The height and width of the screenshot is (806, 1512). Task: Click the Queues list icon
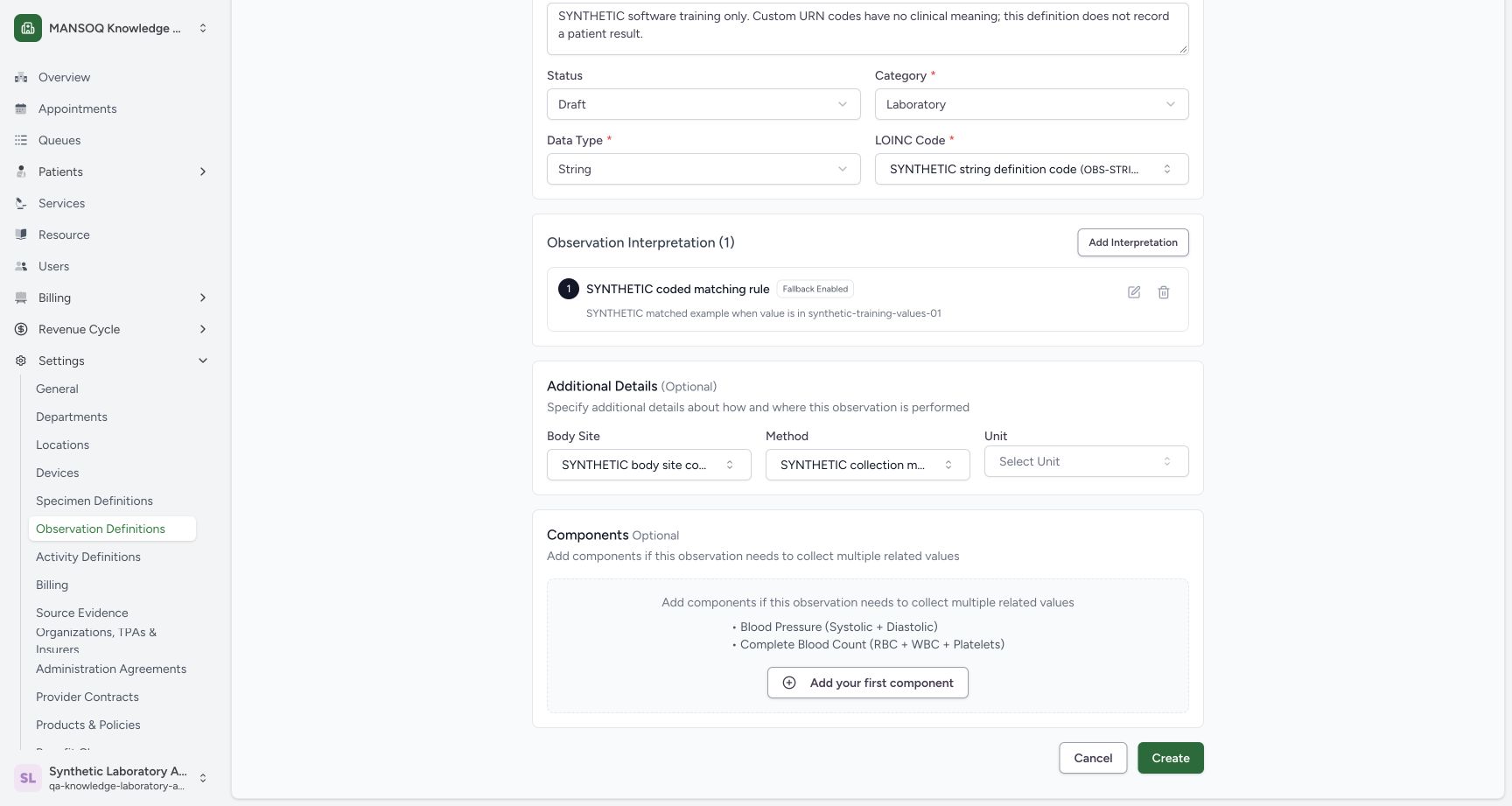(x=21, y=140)
